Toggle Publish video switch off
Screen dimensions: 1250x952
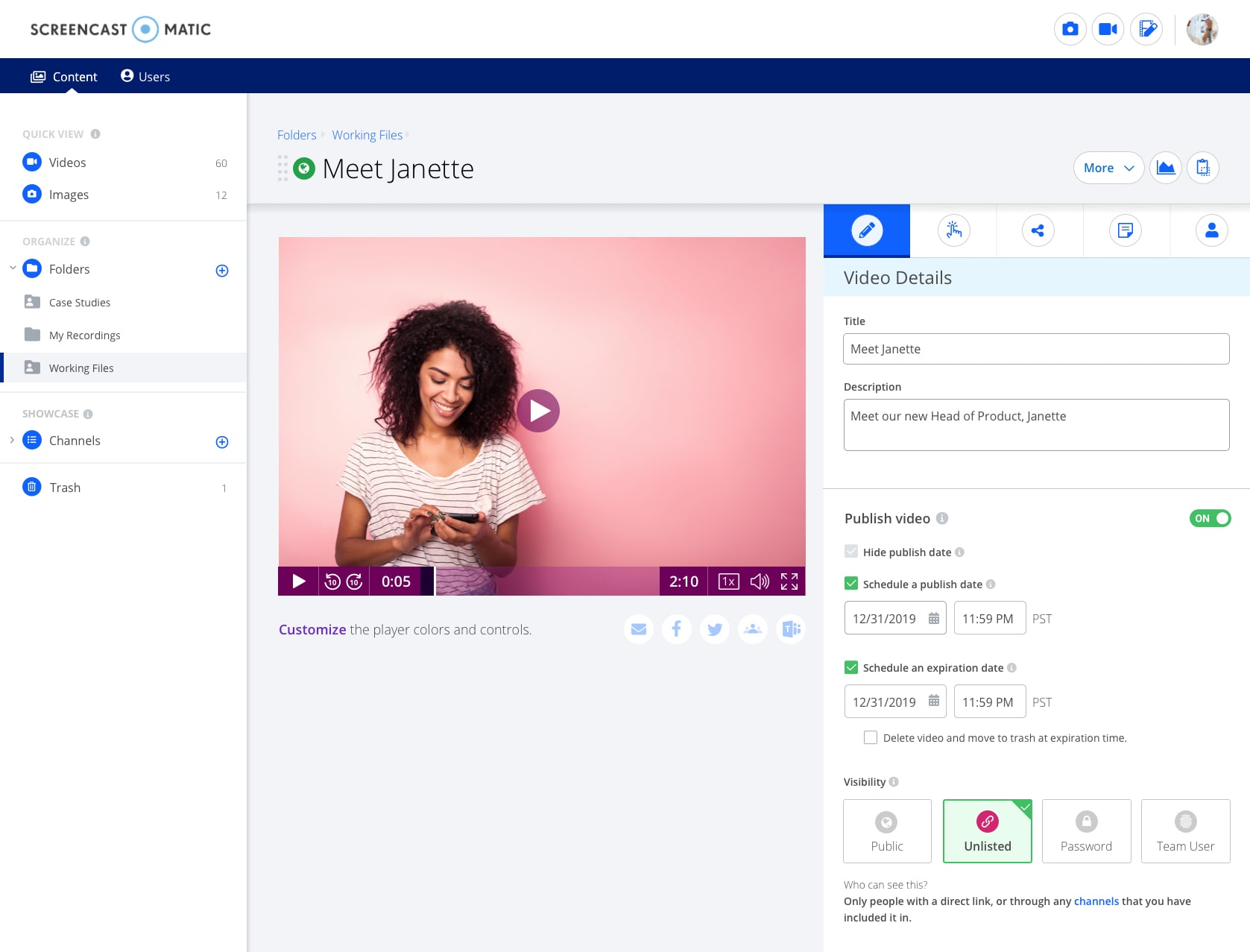point(1210,518)
